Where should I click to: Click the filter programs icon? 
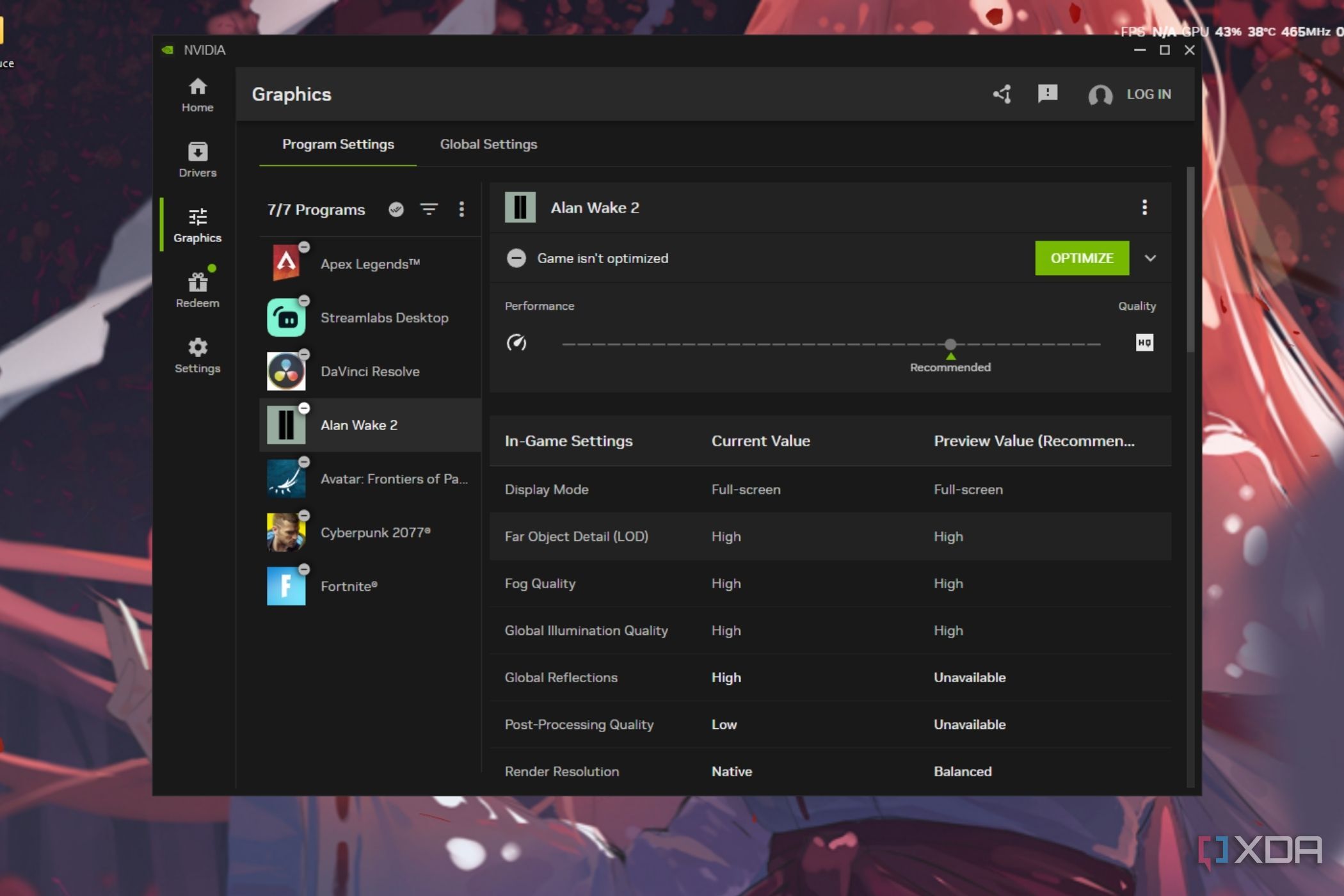tap(429, 209)
